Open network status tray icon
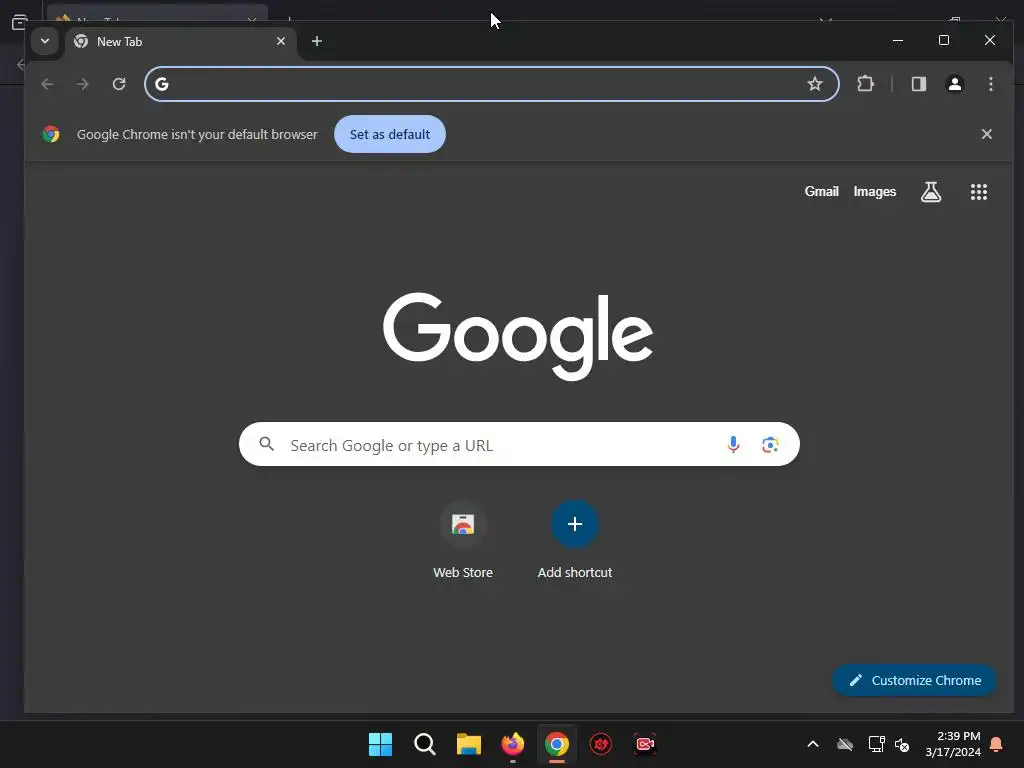 [876, 744]
